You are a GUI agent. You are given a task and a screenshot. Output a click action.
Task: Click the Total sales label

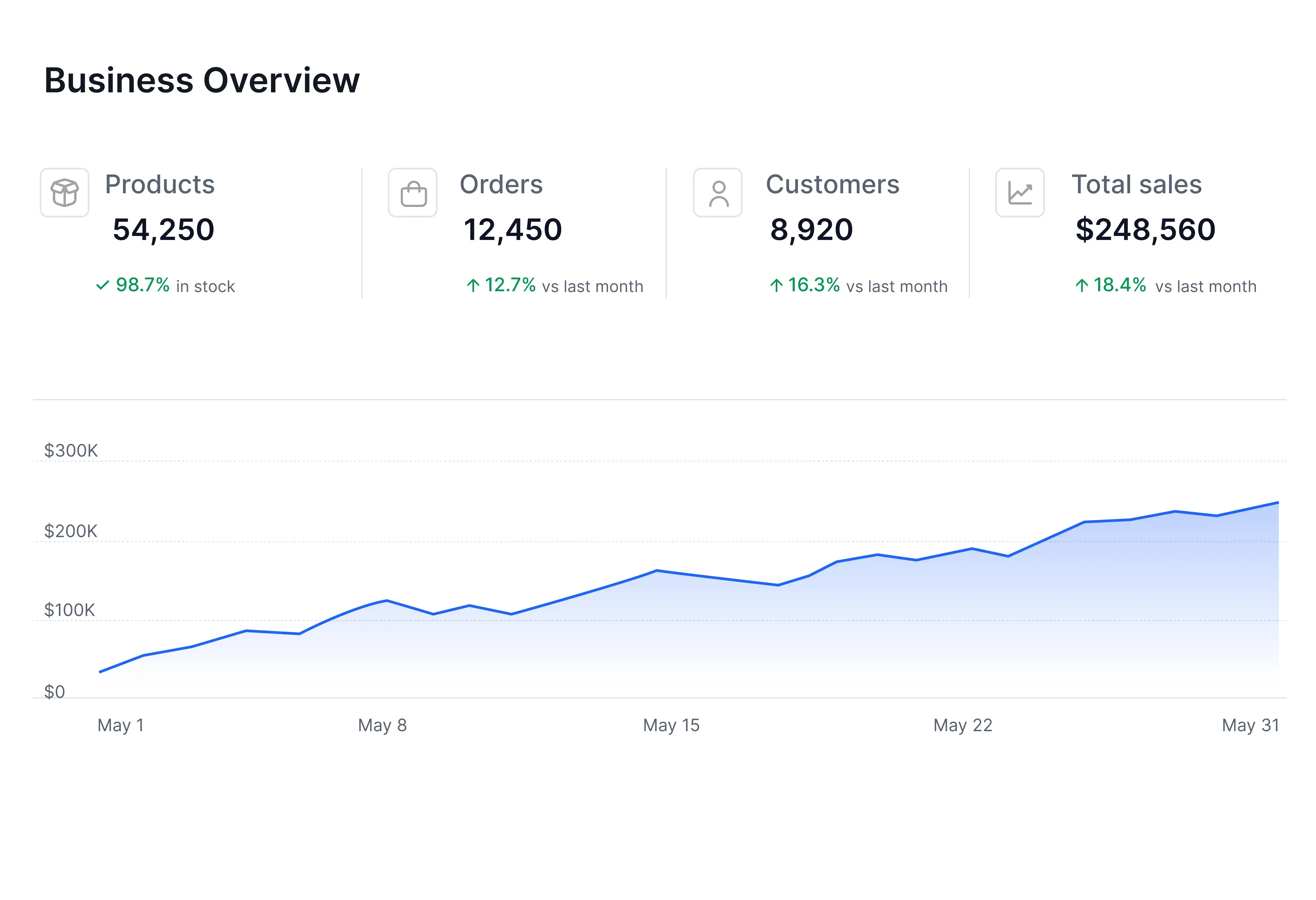(x=1136, y=185)
